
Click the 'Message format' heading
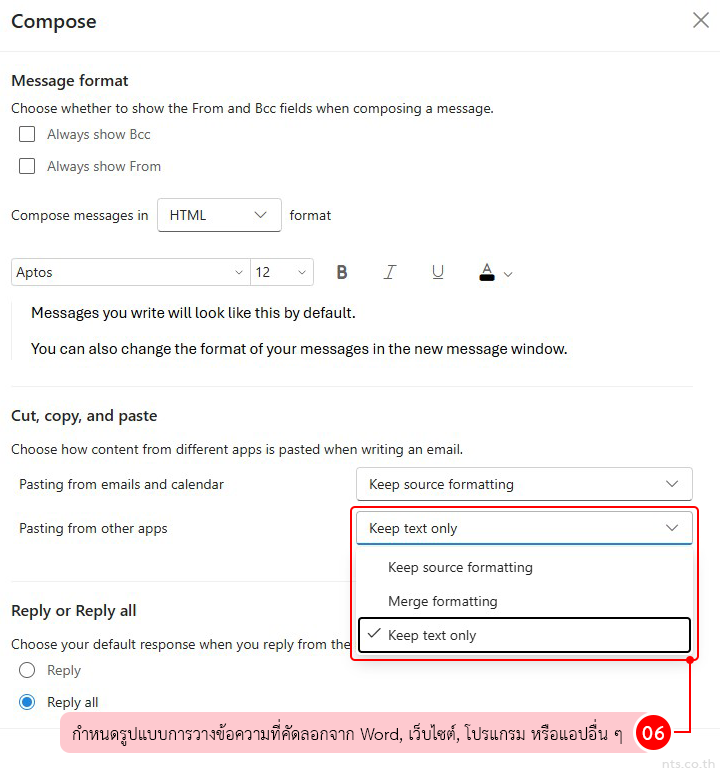tap(69, 81)
